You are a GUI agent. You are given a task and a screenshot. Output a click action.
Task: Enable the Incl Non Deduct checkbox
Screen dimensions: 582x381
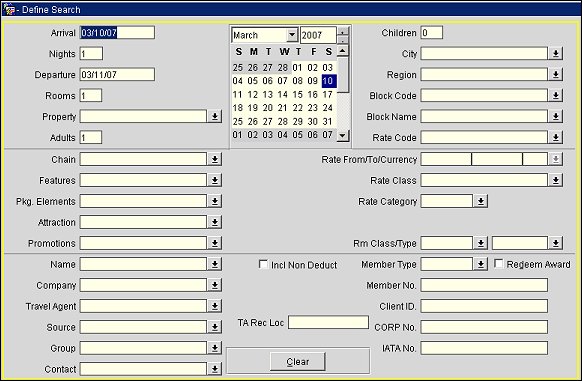(263, 264)
